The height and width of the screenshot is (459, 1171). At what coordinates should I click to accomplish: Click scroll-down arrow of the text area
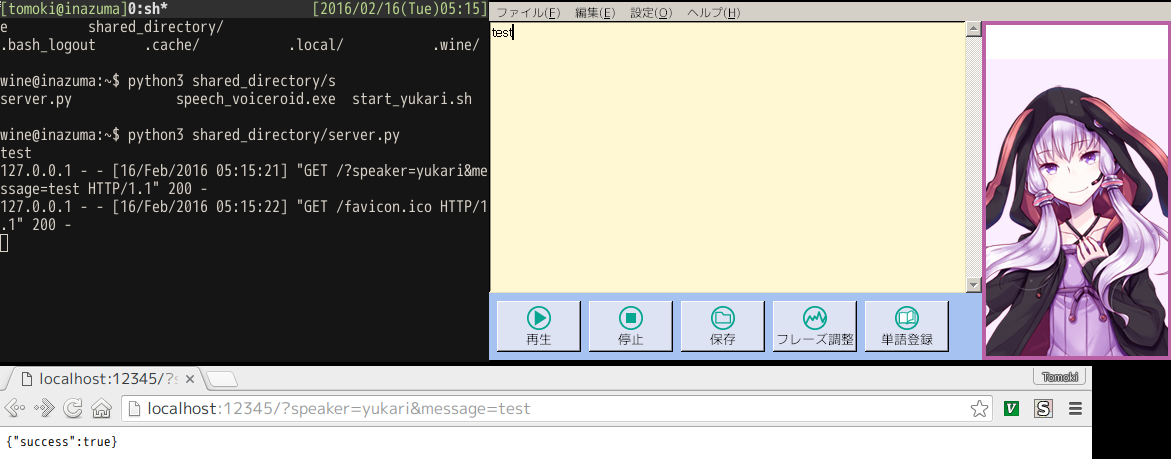[973, 285]
